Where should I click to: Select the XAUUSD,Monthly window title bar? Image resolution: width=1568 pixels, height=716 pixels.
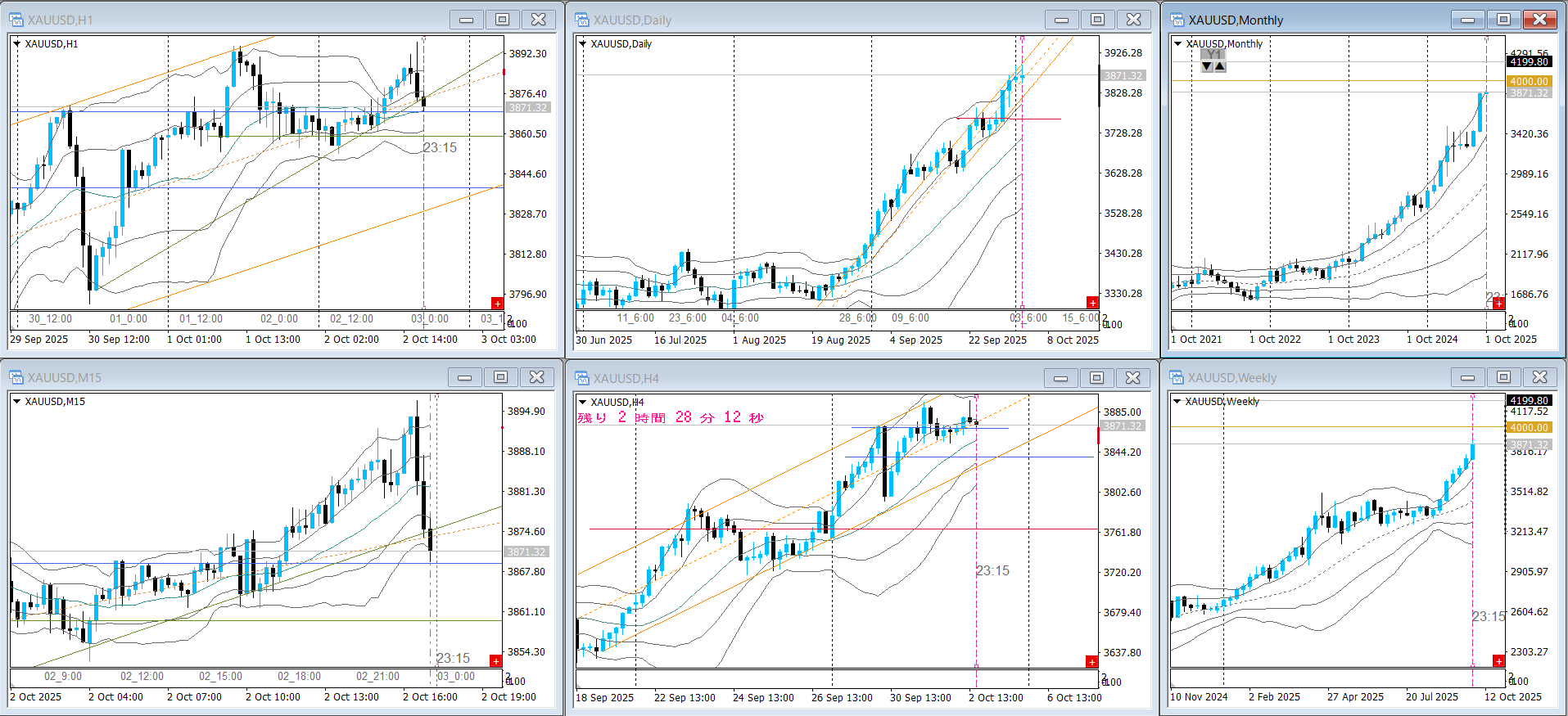[x=1310, y=20]
